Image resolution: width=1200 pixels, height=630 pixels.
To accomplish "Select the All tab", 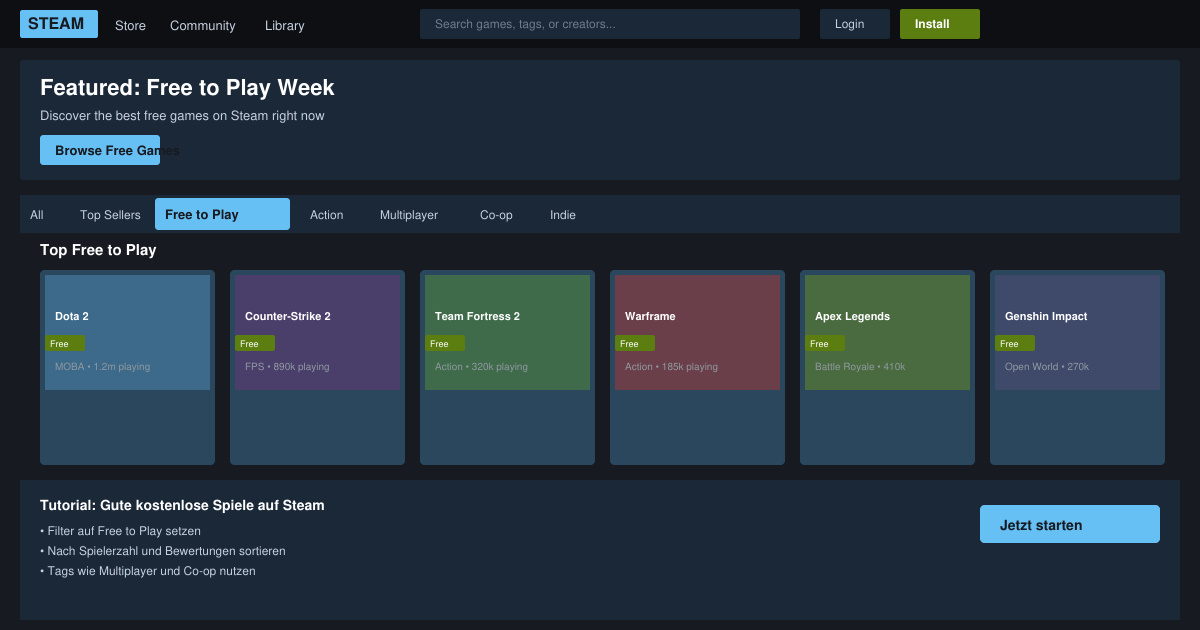I will pos(37,215).
